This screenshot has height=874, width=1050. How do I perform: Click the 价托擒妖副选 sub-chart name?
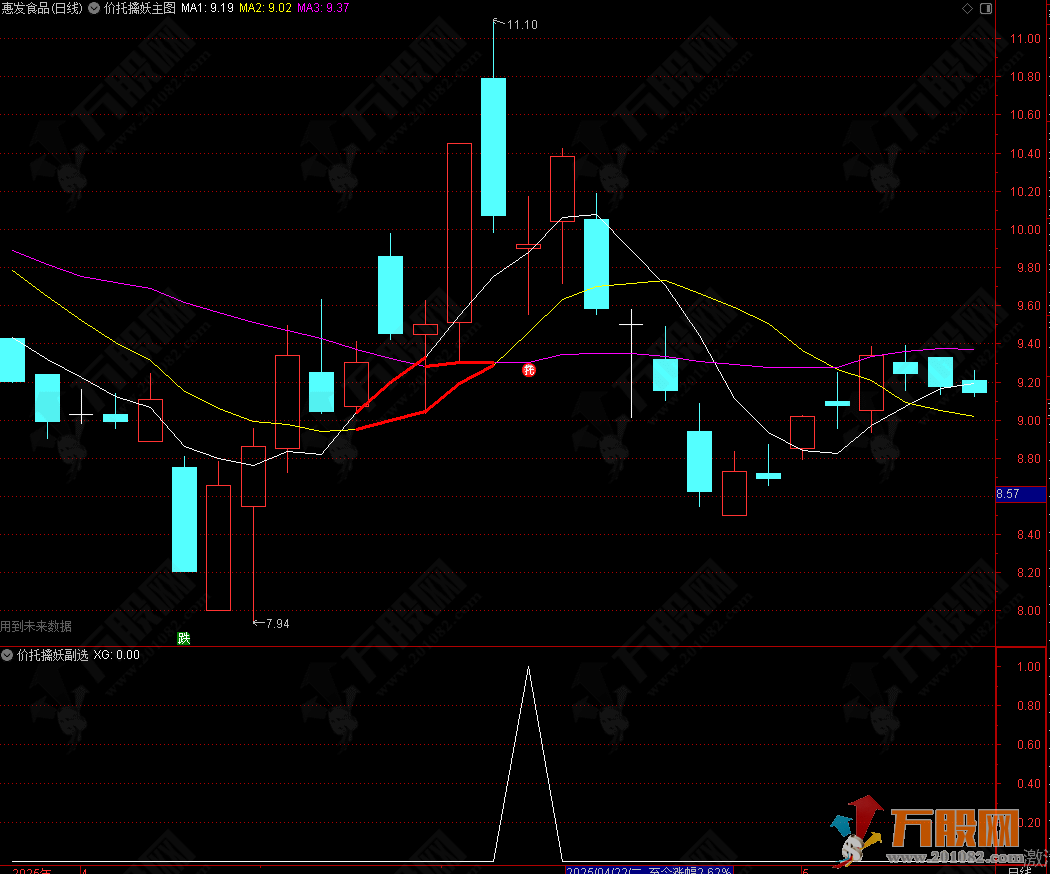click(52, 655)
